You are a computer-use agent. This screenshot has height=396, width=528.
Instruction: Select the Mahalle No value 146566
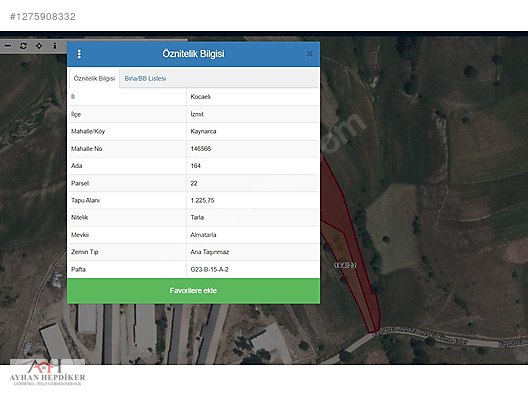point(201,148)
